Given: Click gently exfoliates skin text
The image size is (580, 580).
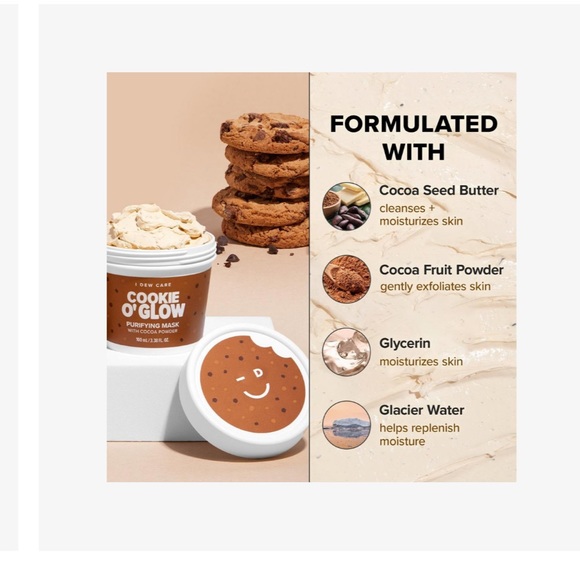Looking at the screenshot, I should (435, 287).
